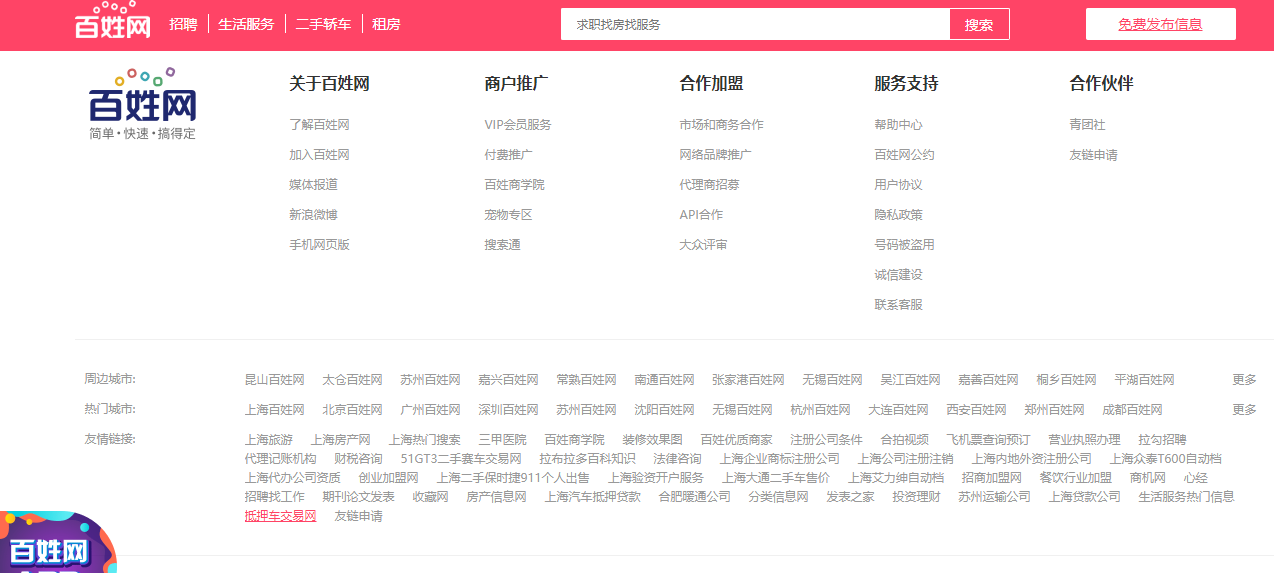
Task: Open the 百姓网公约 link
Action: pos(904,155)
